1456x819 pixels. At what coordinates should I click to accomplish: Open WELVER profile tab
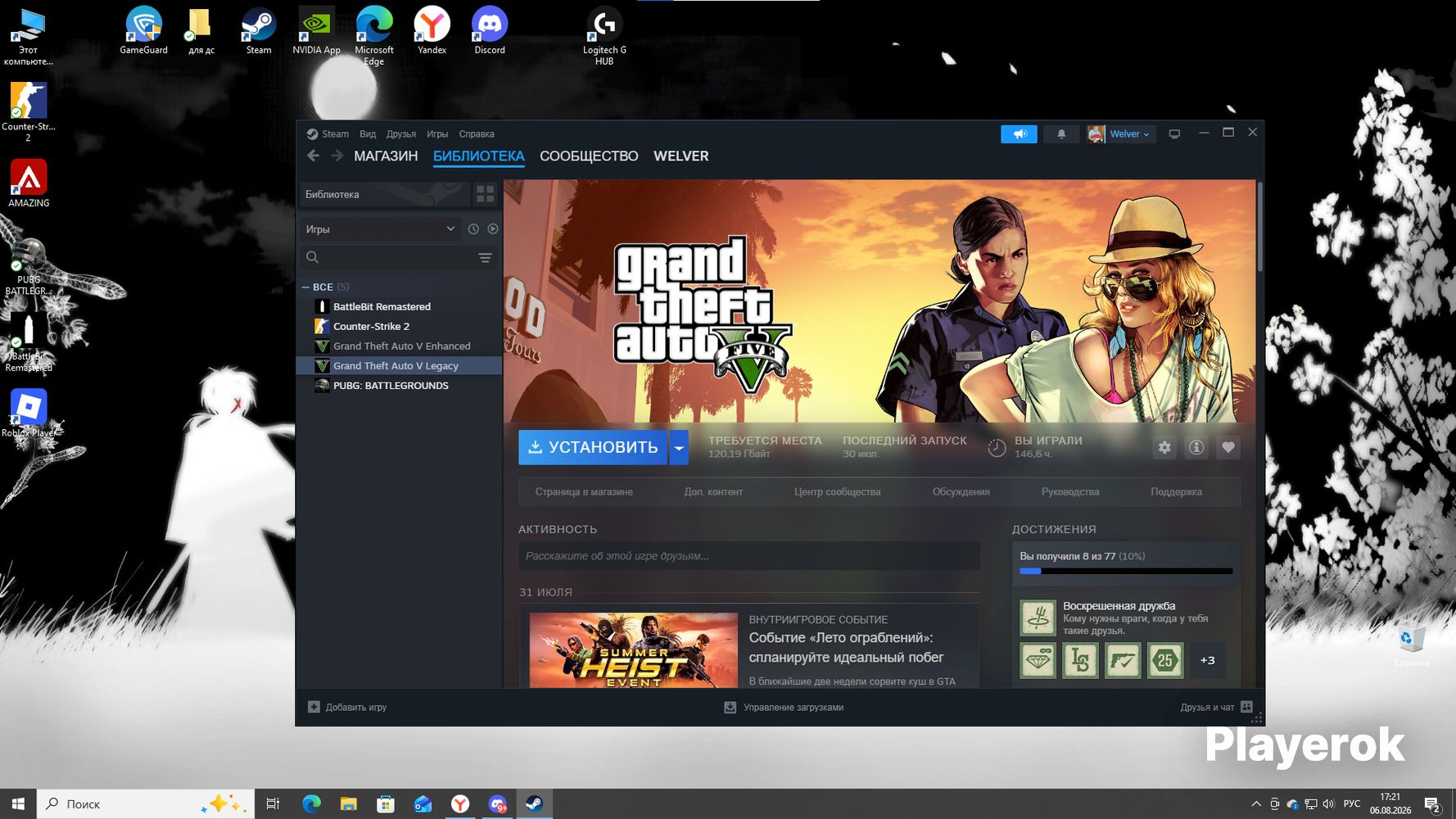pyautogui.click(x=681, y=156)
